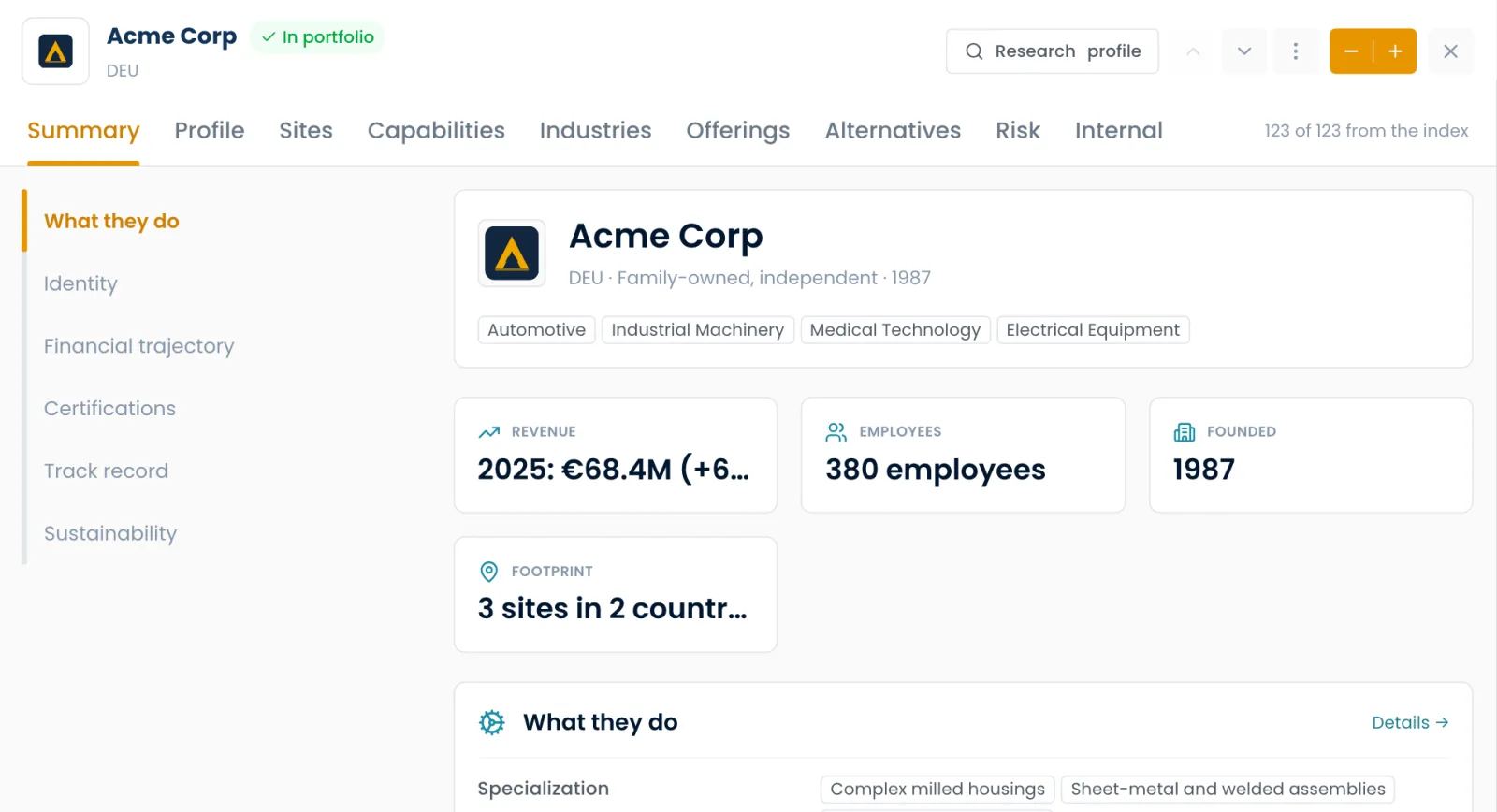Jump to Certifications section
This screenshot has width=1497, height=812.
click(109, 409)
